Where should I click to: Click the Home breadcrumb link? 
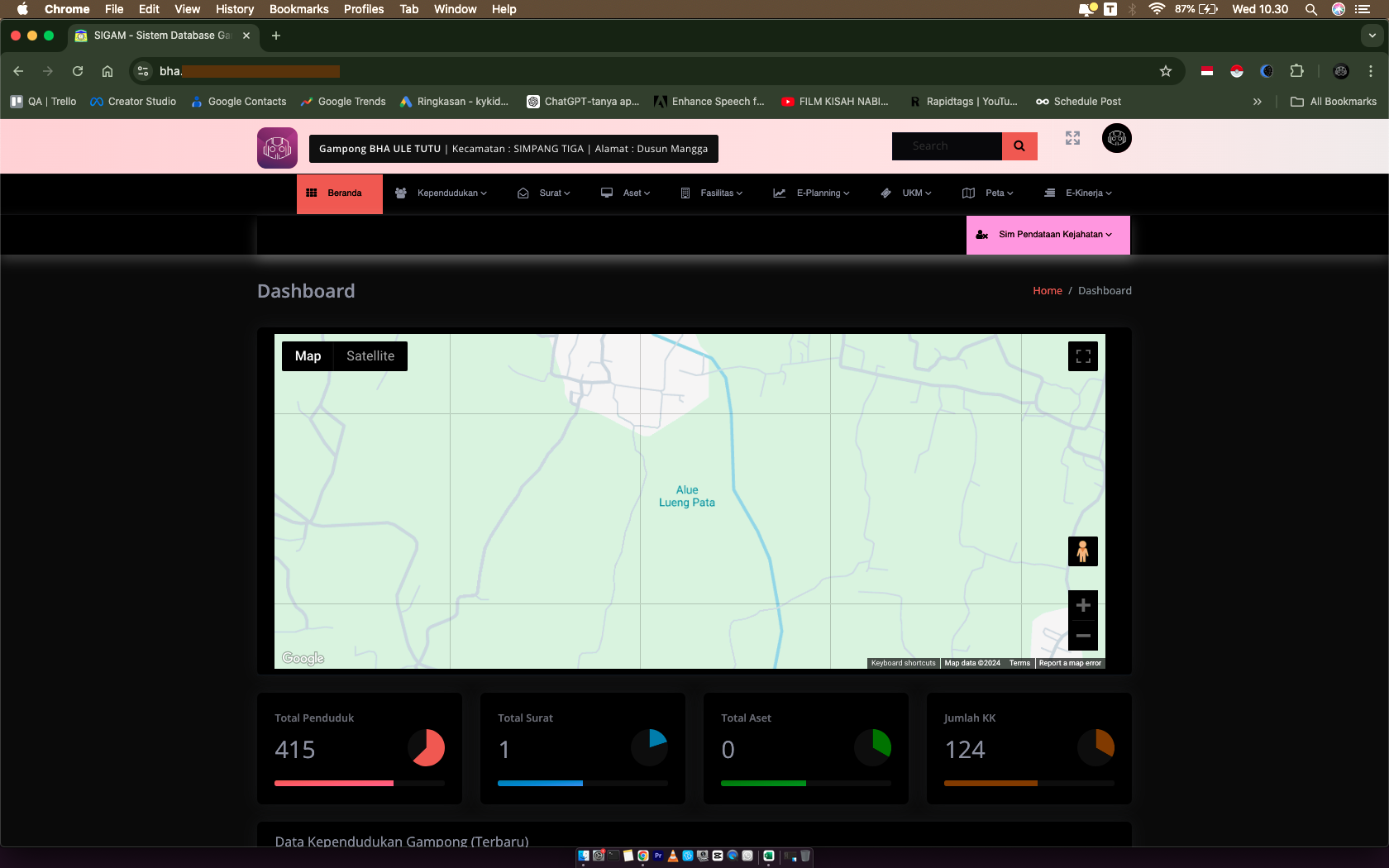1047,291
